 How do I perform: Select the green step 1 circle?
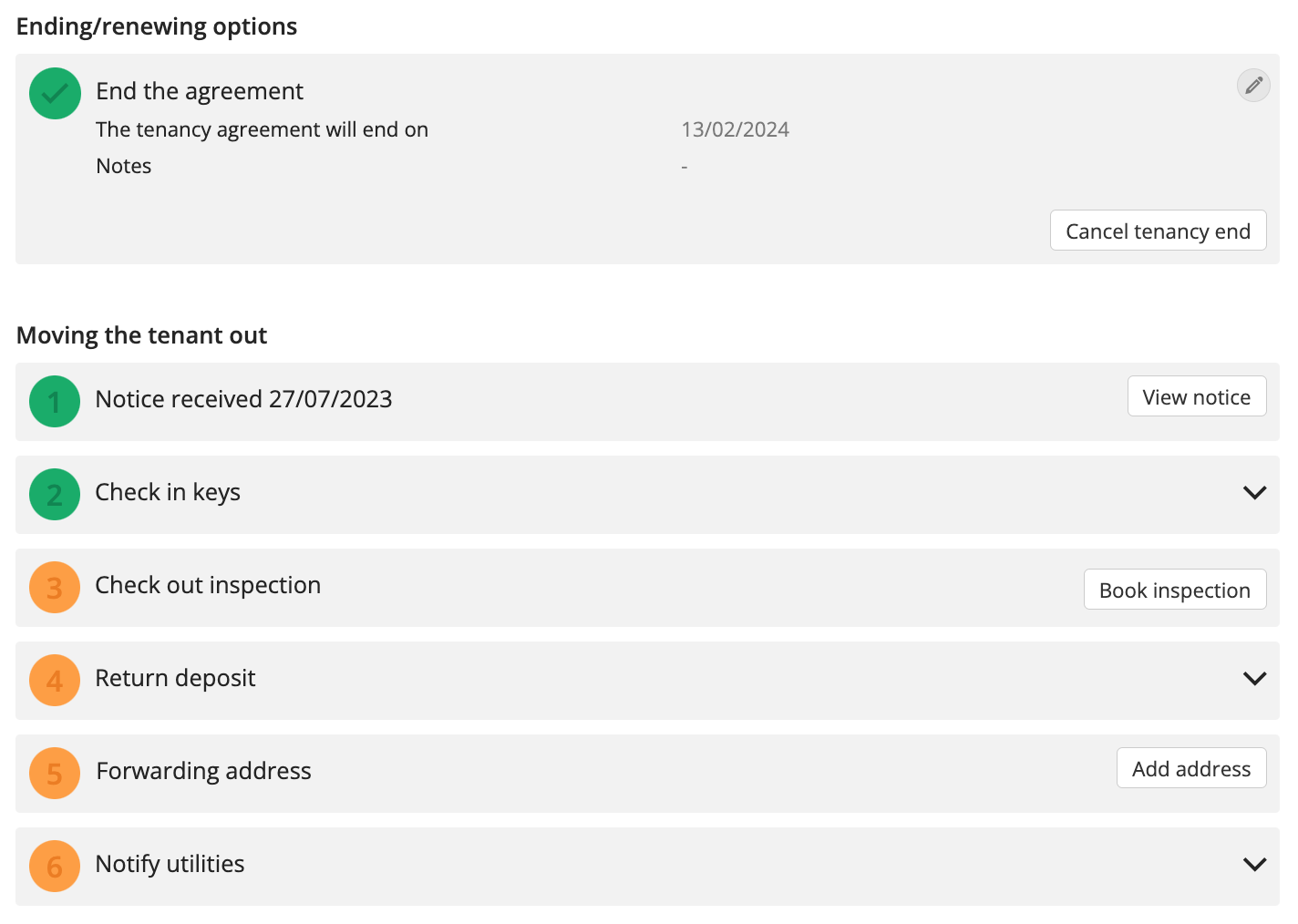[55, 402]
